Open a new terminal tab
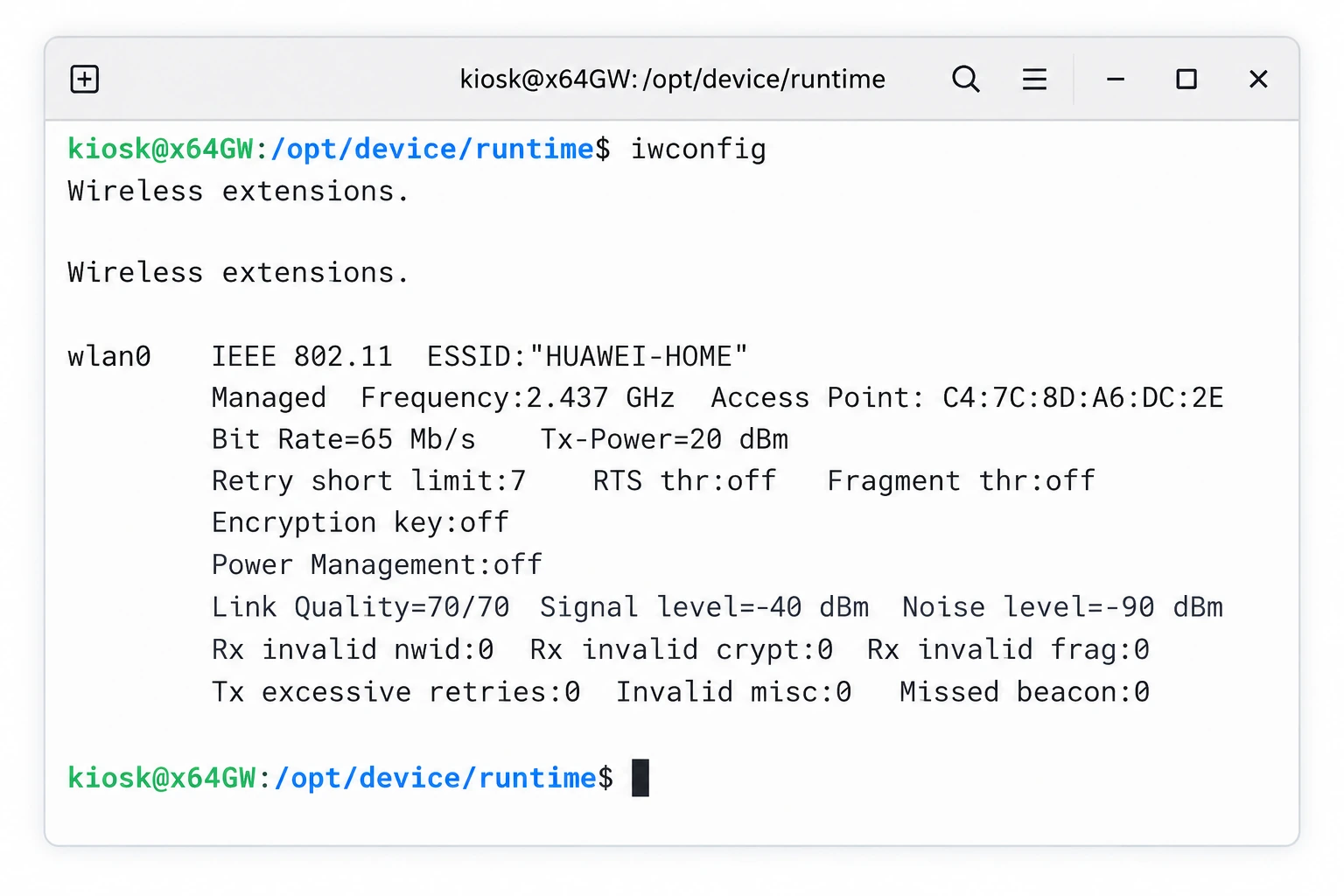 tap(84, 80)
